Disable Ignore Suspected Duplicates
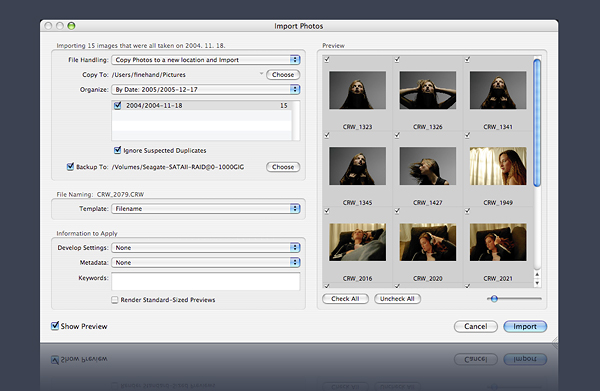The image size is (600, 391). (117, 150)
